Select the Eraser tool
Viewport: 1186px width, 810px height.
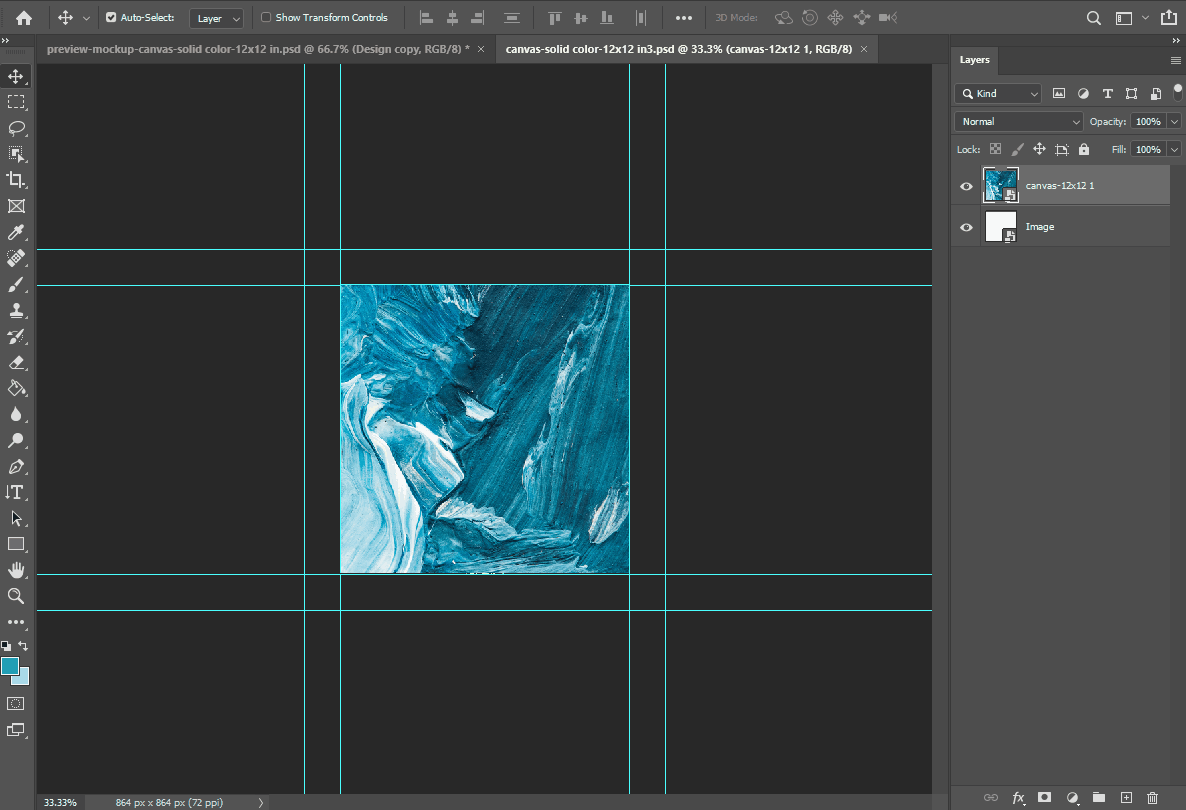16,362
